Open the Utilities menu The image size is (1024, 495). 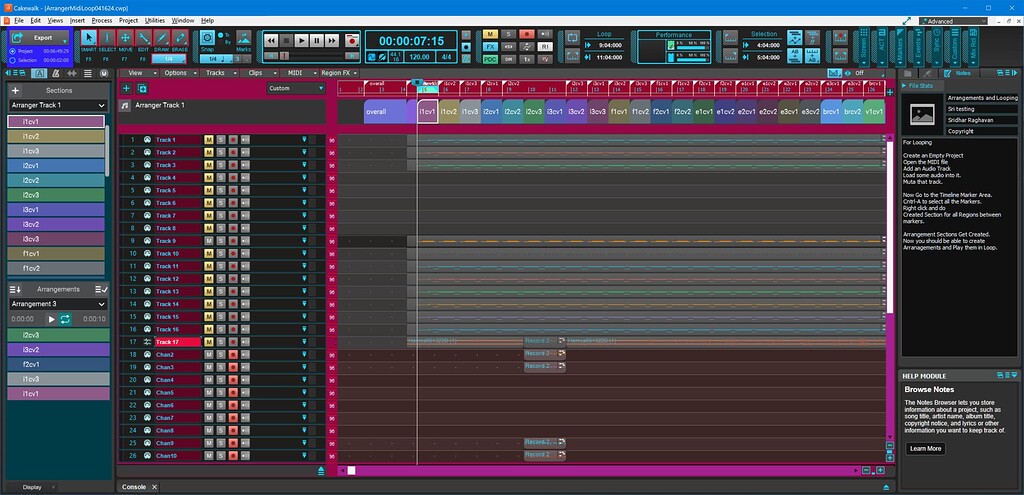155,21
